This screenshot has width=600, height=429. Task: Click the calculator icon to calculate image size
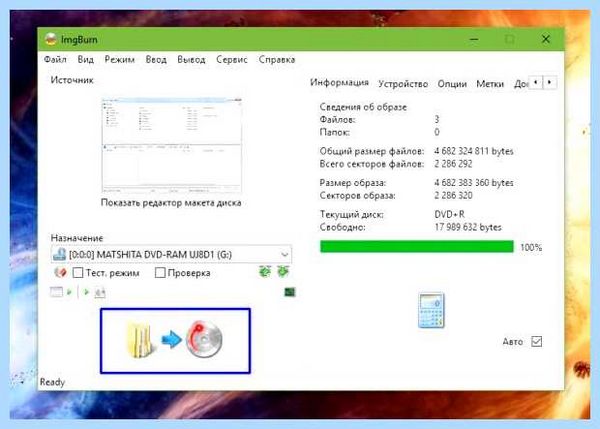pos(431,310)
